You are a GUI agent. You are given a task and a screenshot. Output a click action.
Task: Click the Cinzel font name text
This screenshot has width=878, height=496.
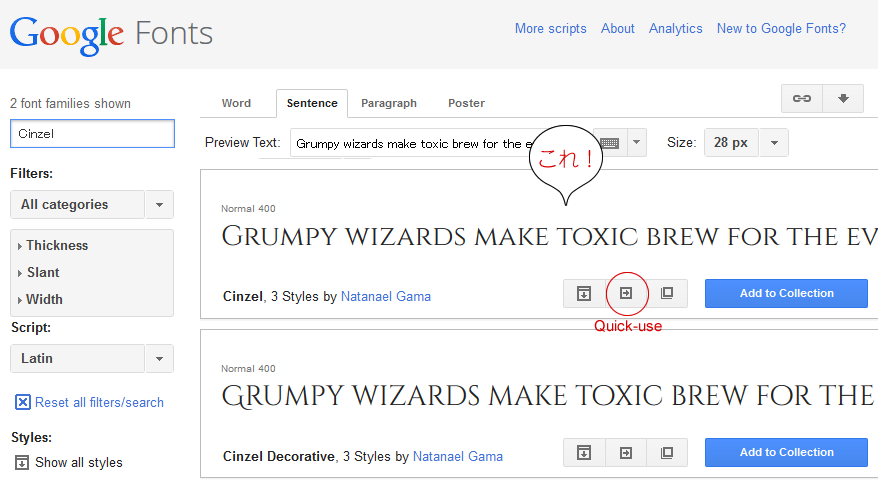pyautogui.click(x=243, y=297)
